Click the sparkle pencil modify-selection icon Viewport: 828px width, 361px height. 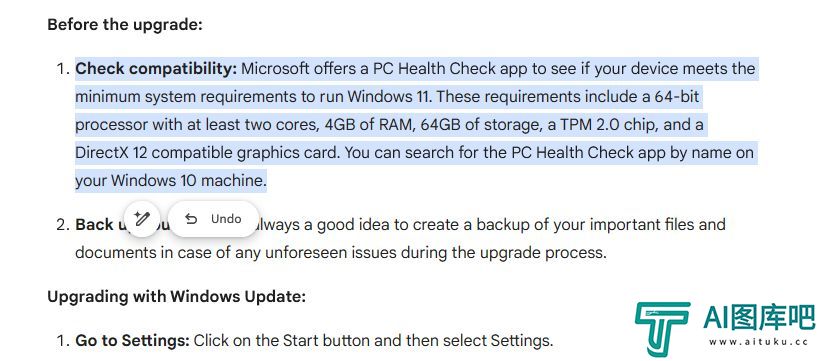141,218
